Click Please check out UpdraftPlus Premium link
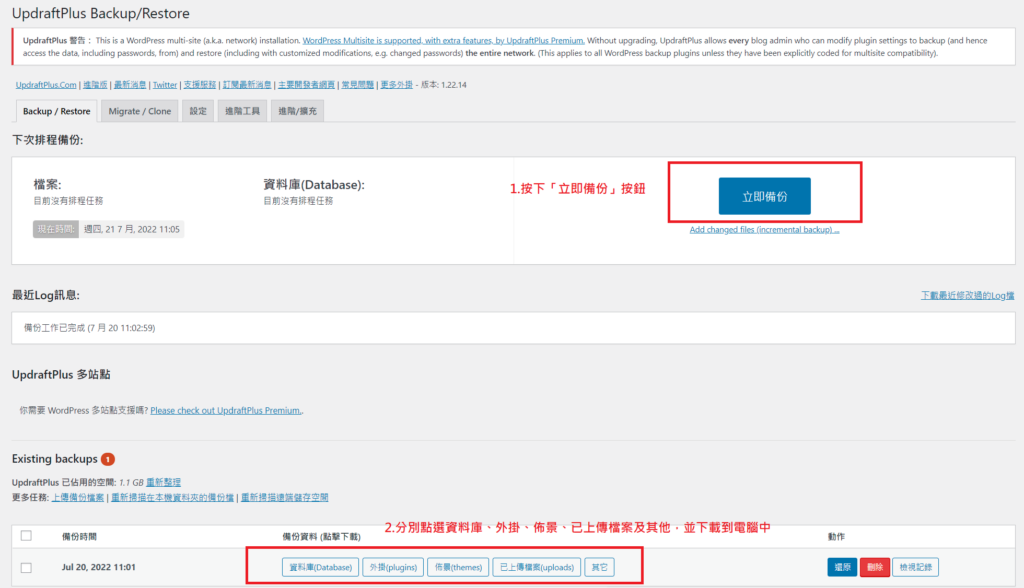 click(x=226, y=410)
